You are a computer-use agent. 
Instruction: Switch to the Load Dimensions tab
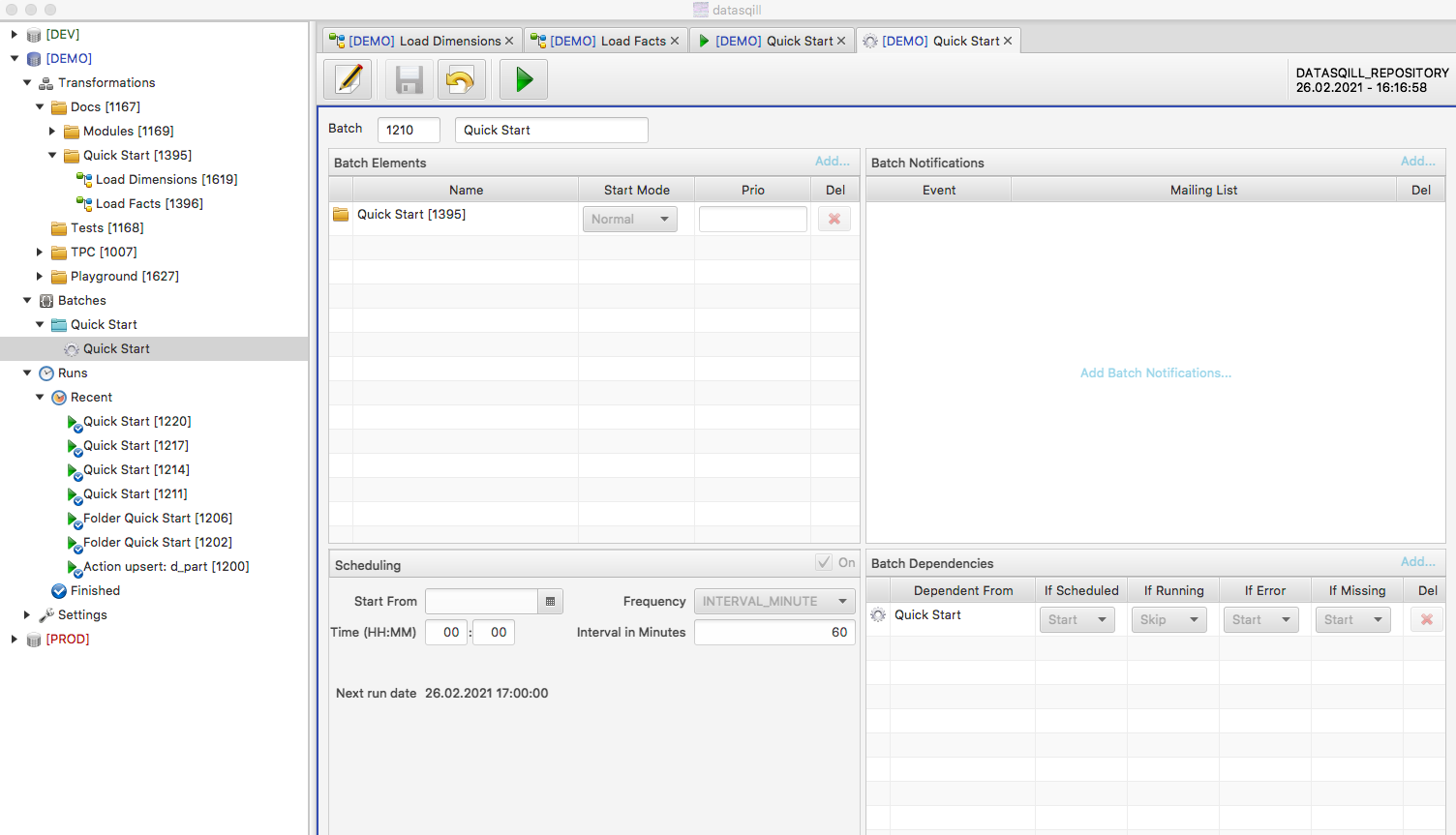pos(424,41)
